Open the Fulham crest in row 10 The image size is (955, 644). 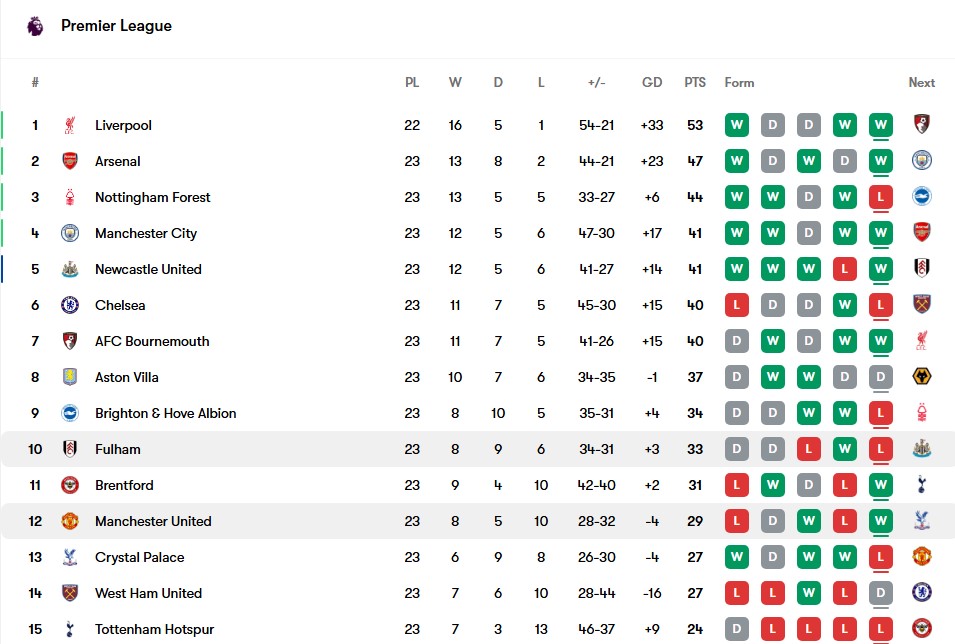coord(70,449)
